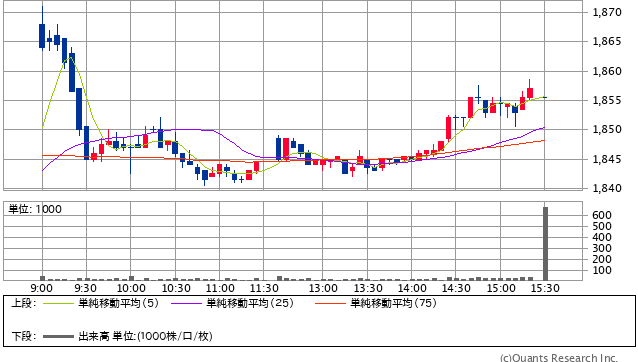Click the orange line legend swatch
Viewport: 638px width, 362px height.
tap(330, 303)
